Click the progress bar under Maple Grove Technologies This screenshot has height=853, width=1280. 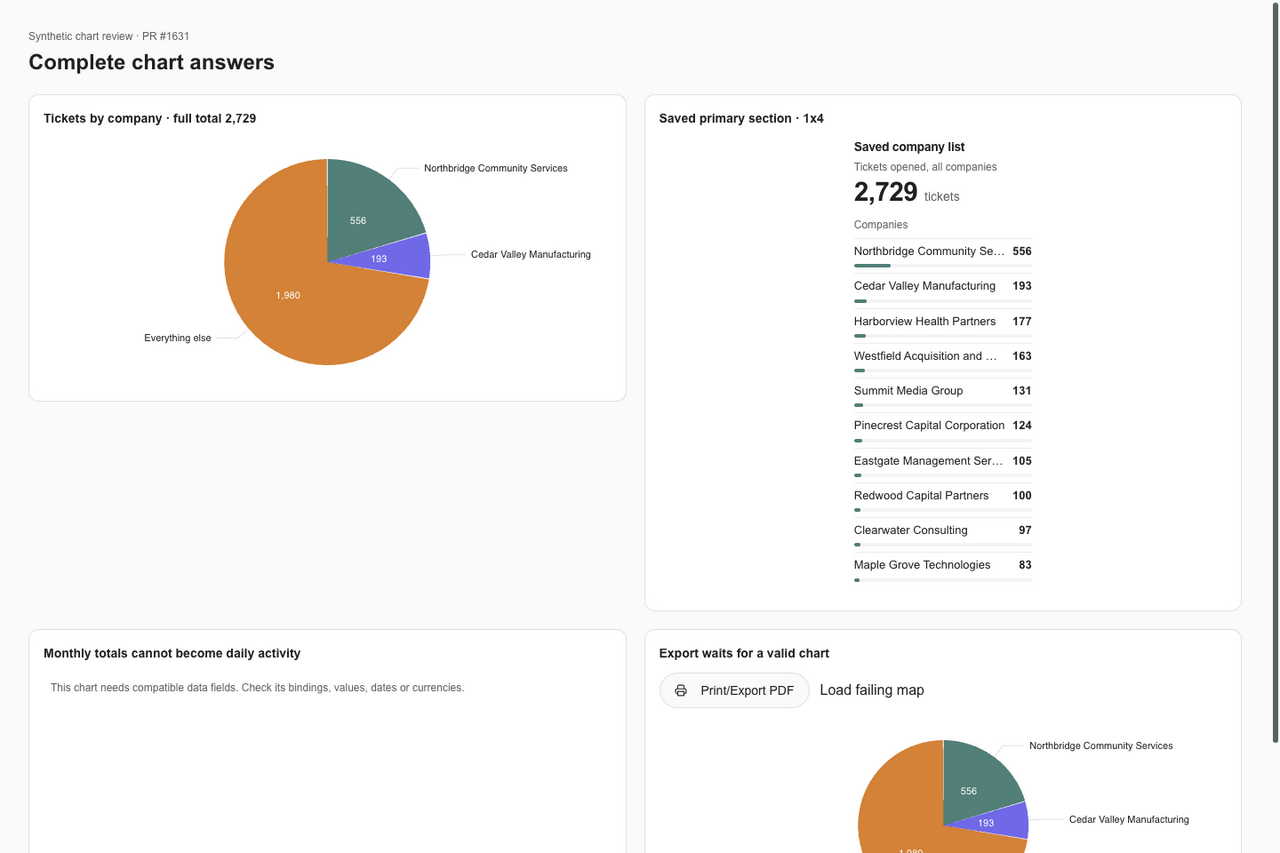point(943,580)
